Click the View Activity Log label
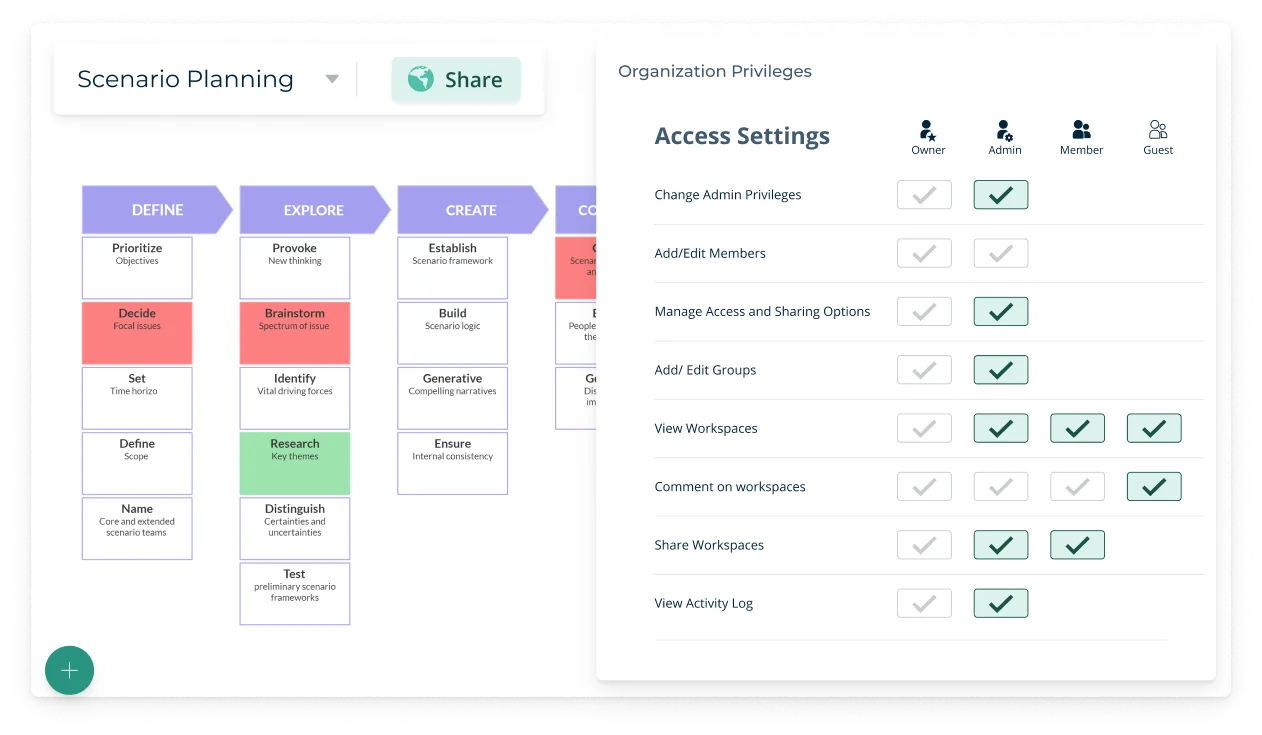This screenshot has width=1262, height=735. (x=704, y=603)
